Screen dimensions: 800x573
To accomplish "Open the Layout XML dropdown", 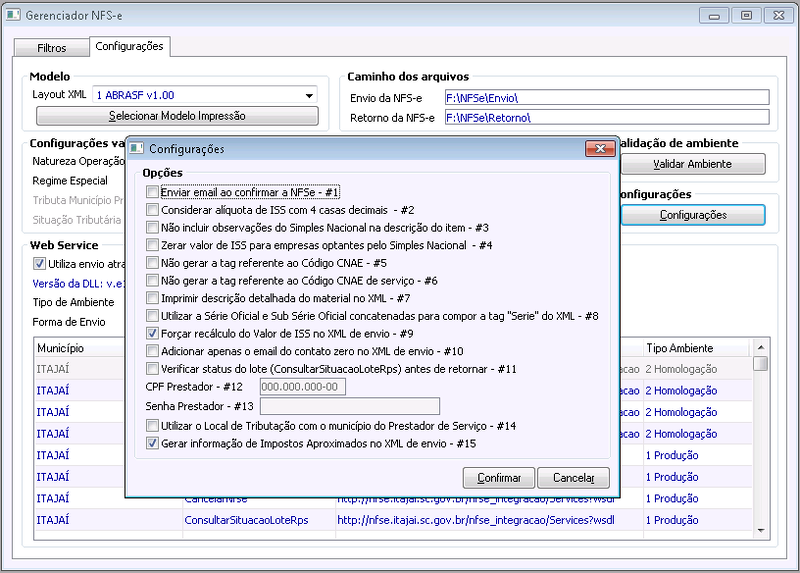I will coord(309,95).
